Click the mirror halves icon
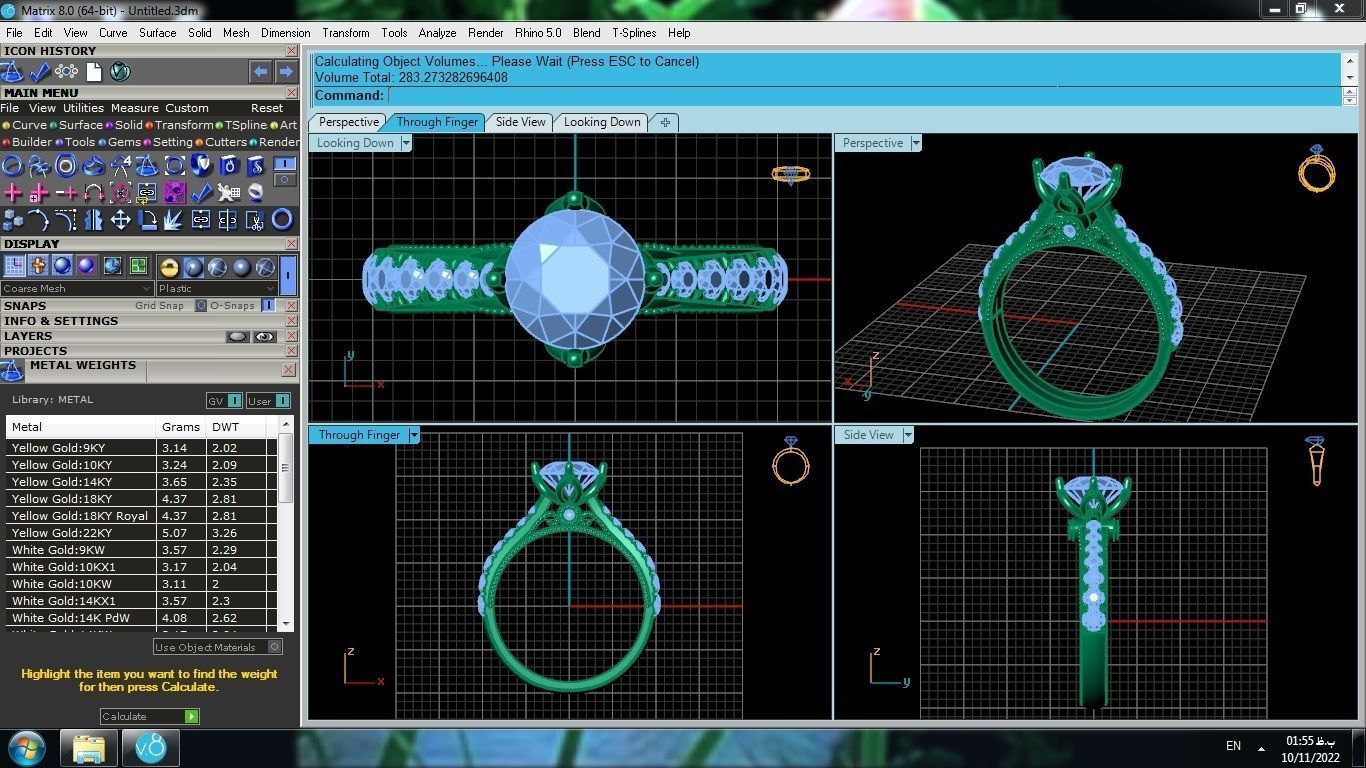 click(x=93, y=220)
